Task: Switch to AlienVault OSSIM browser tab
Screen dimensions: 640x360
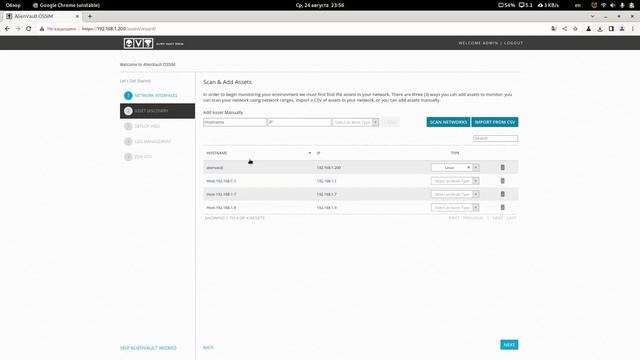Action: pyautogui.click(x=41, y=16)
